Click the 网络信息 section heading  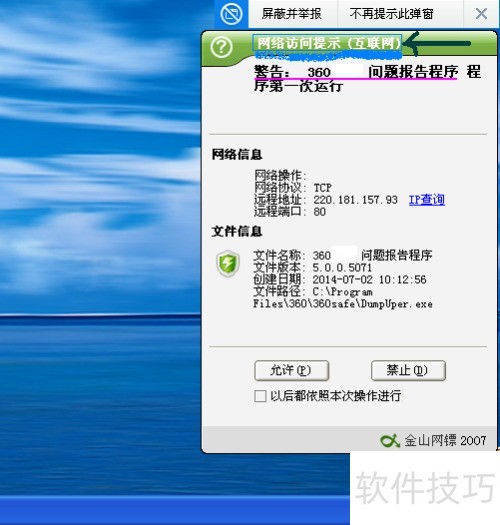(x=237, y=154)
